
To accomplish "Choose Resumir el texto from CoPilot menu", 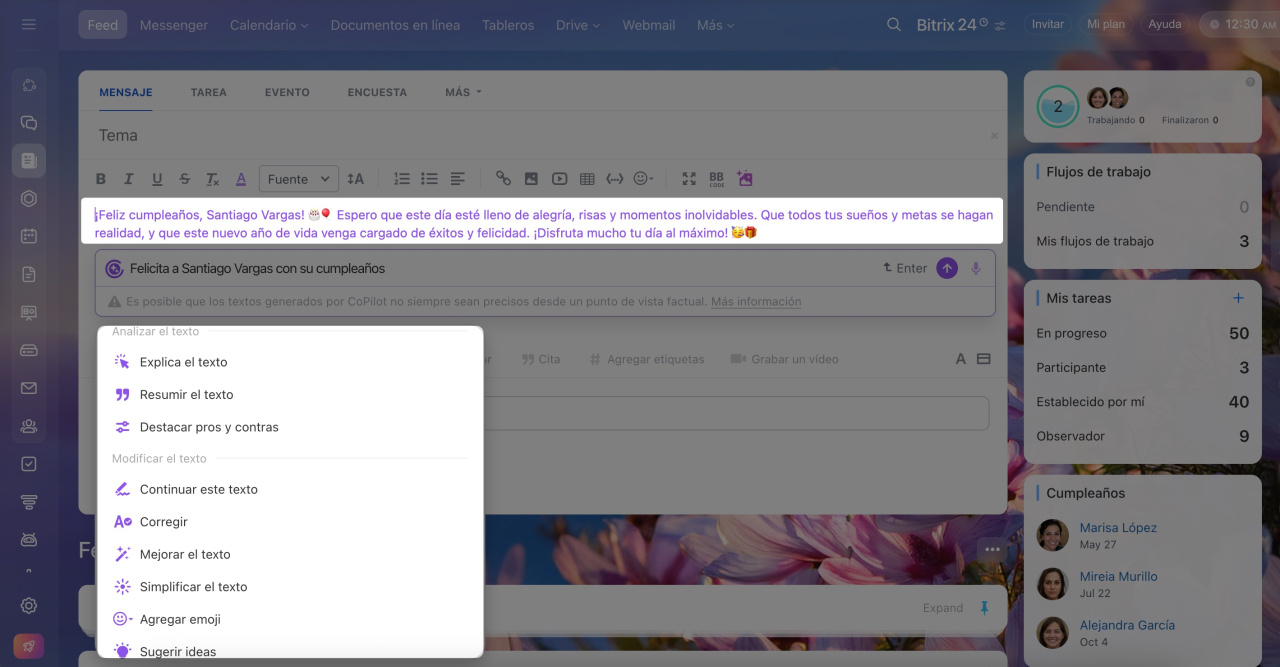I will [x=186, y=395].
